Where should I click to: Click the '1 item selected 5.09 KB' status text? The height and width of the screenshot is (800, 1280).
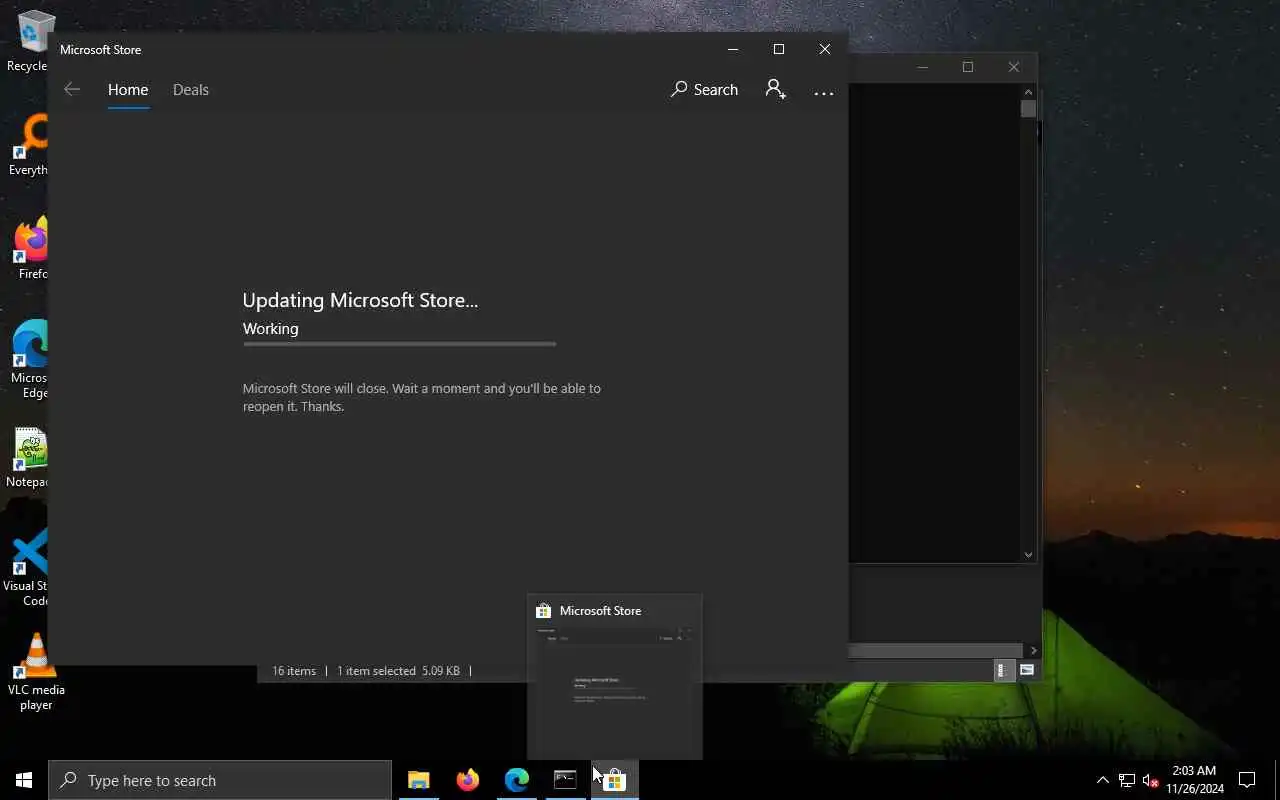(398, 671)
